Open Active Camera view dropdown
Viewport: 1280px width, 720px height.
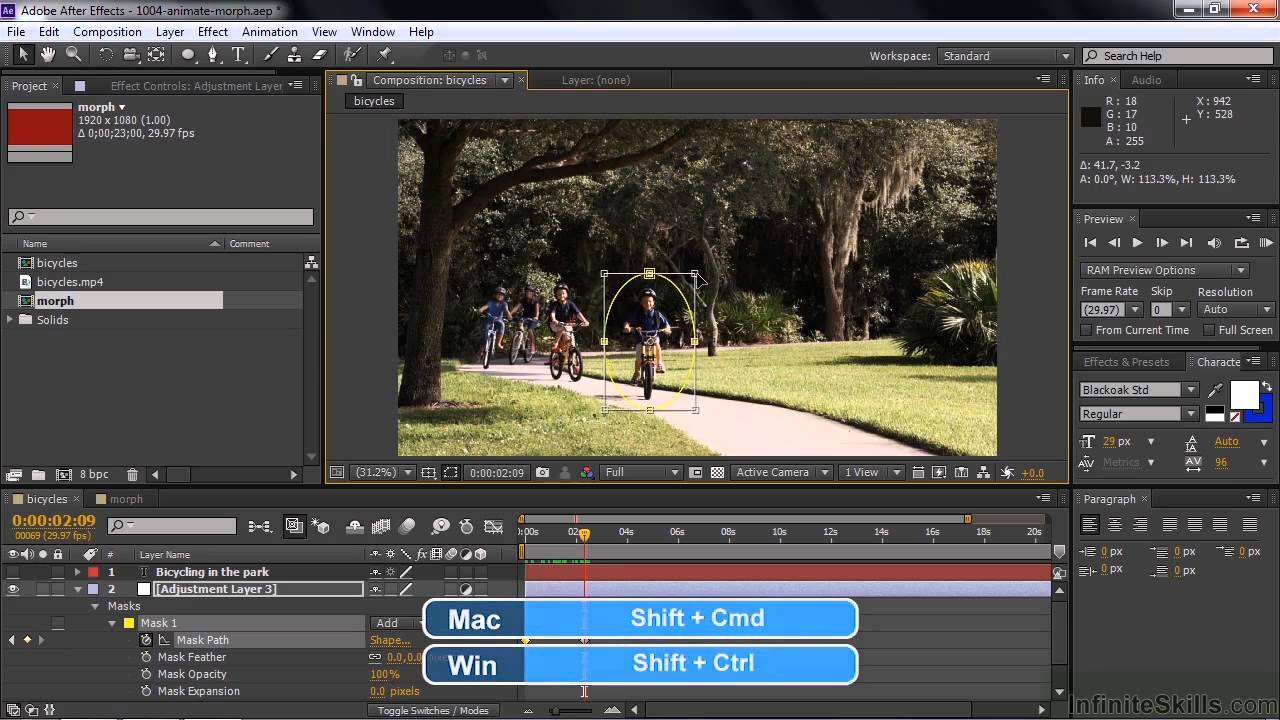(782, 473)
